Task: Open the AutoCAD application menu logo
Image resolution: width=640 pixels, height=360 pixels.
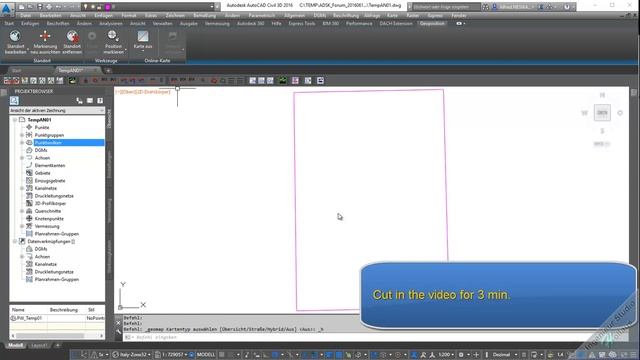Action: [x=7, y=8]
